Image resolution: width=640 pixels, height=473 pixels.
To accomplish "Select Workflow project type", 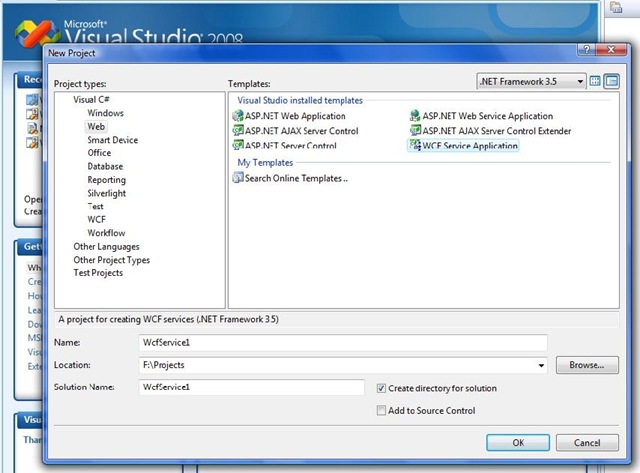I will 106,233.
